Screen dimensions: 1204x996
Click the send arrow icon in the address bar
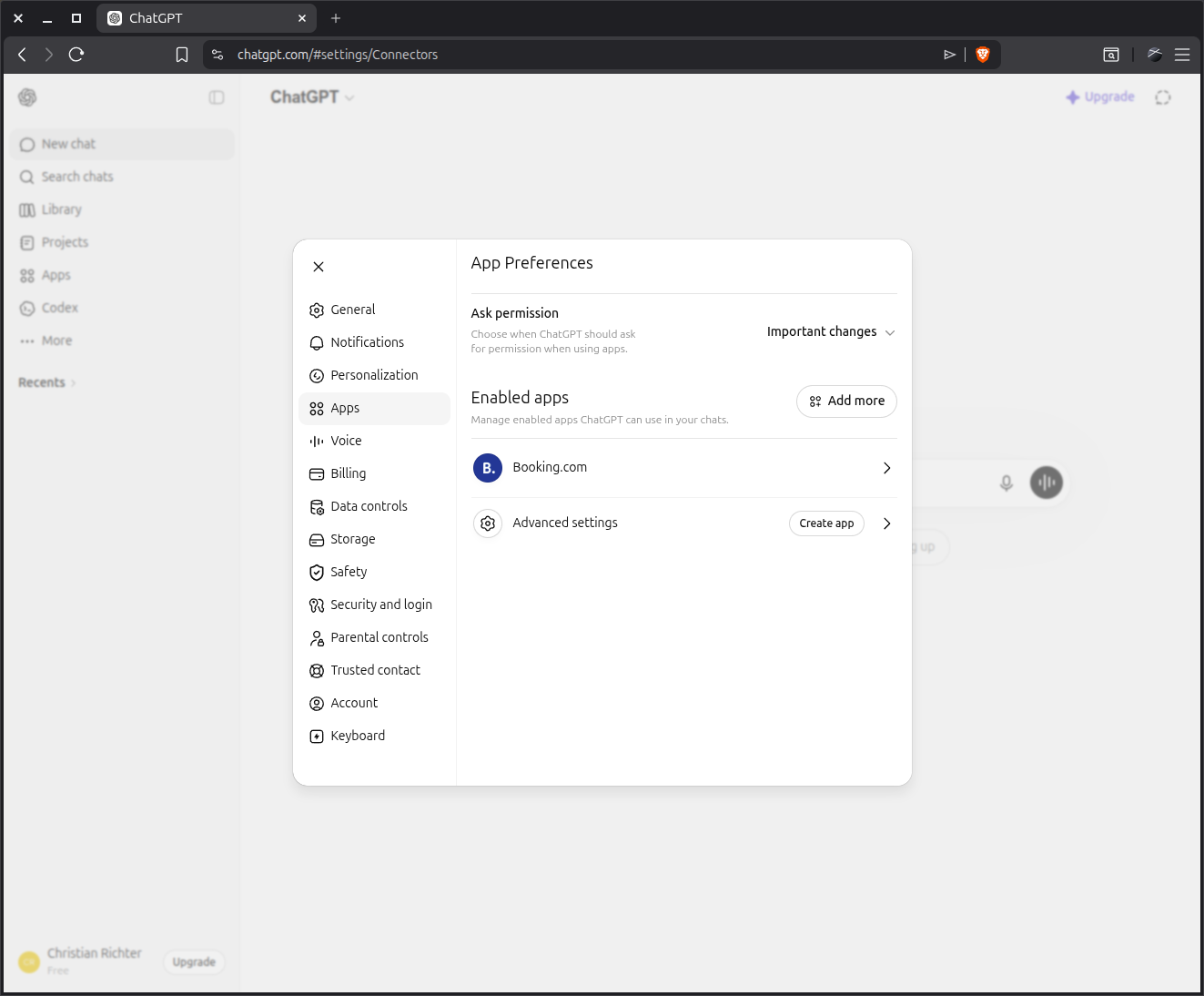coord(949,55)
